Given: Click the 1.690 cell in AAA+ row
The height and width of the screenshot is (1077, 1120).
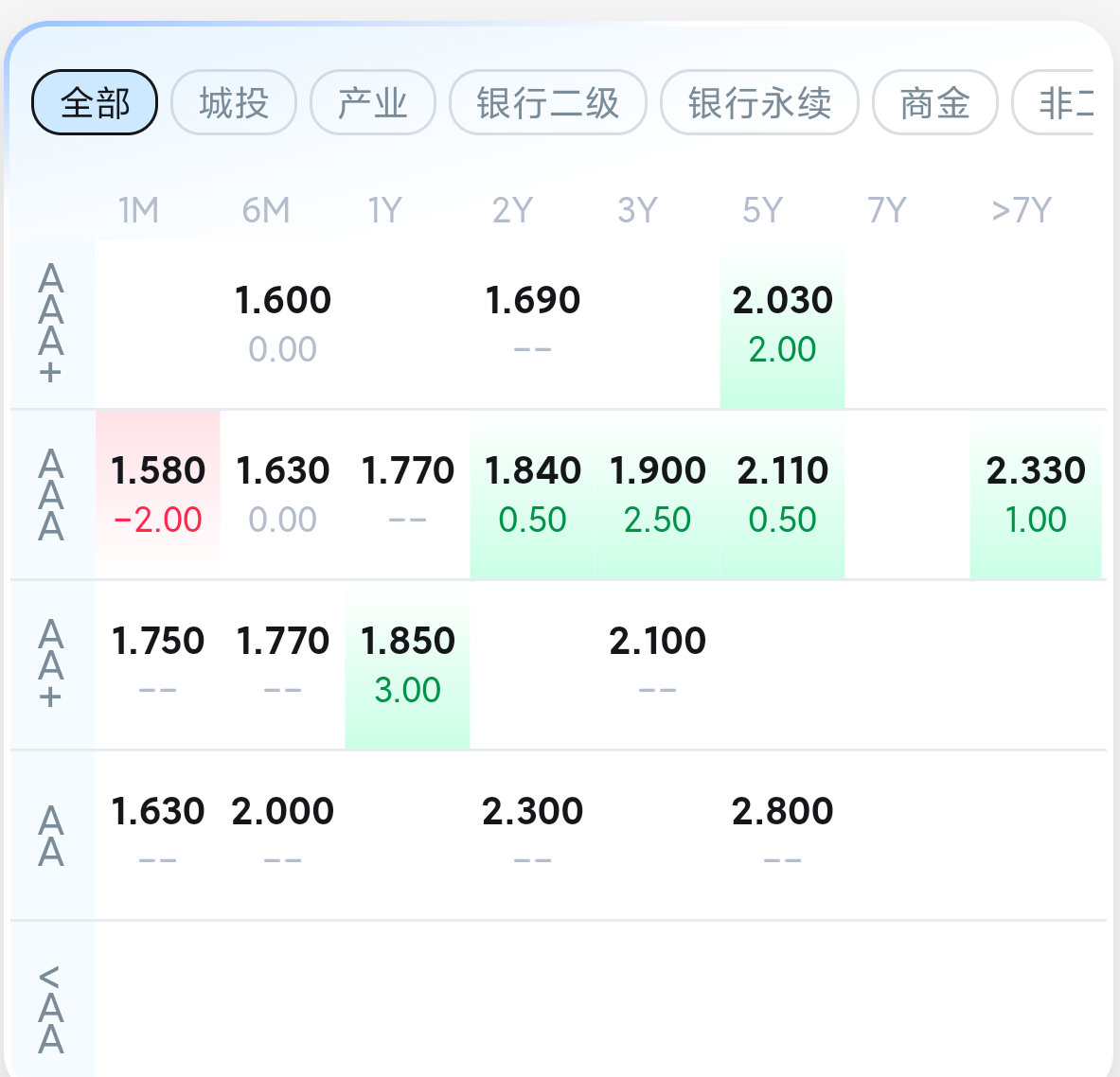Looking at the screenshot, I should [532, 324].
